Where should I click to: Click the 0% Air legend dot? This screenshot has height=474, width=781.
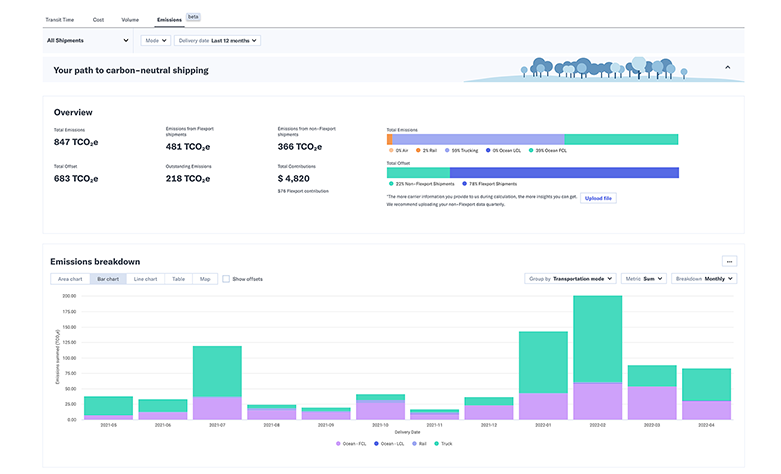pos(391,150)
